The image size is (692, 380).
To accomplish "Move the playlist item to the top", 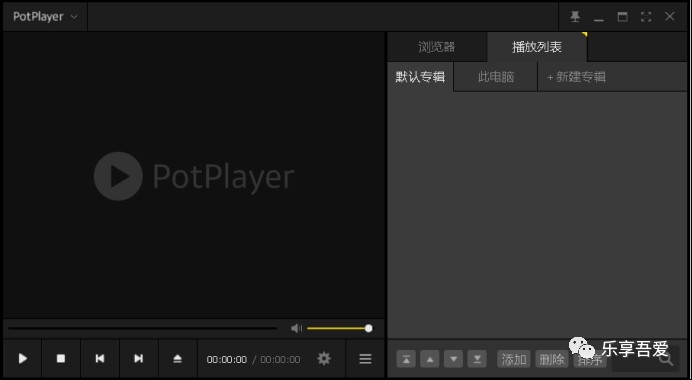I will pyautogui.click(x=406, y=359).
